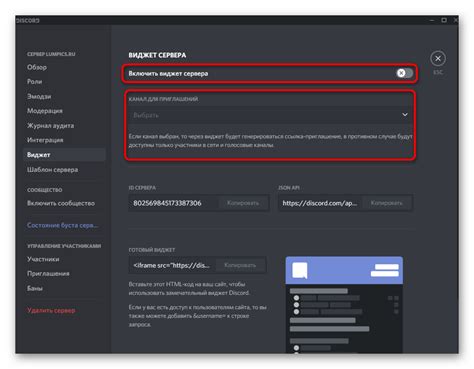
Task: Open the Роли settings section
Action: click(x=35, y=82)
